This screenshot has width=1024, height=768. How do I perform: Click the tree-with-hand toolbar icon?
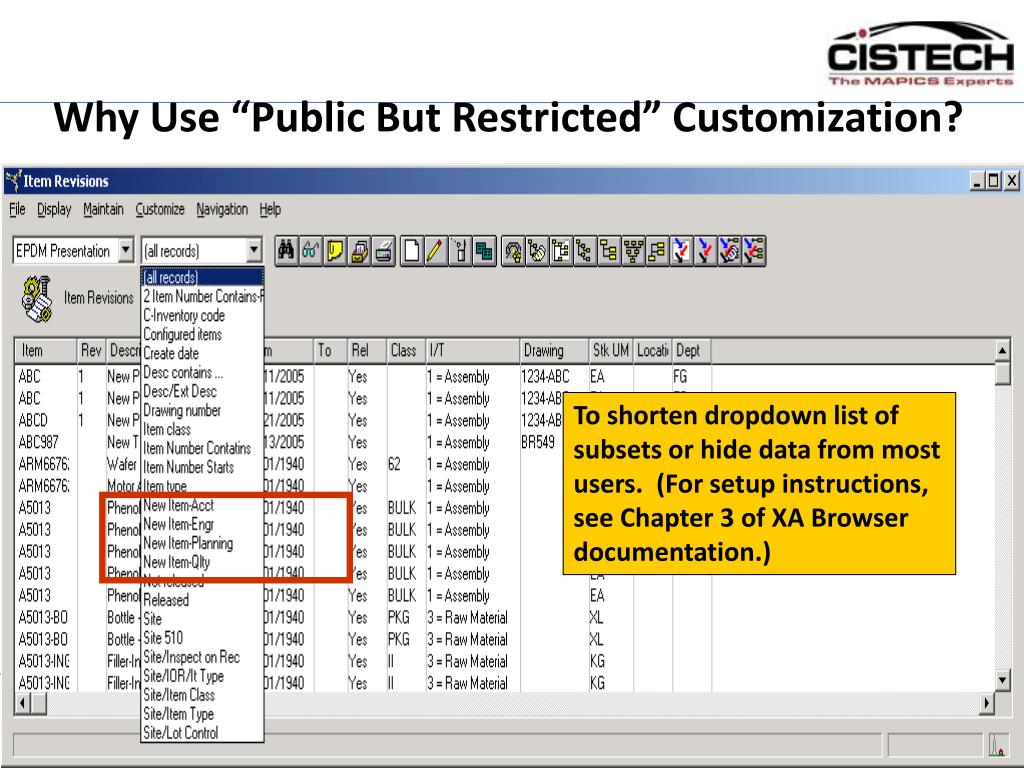pos(537,251)
